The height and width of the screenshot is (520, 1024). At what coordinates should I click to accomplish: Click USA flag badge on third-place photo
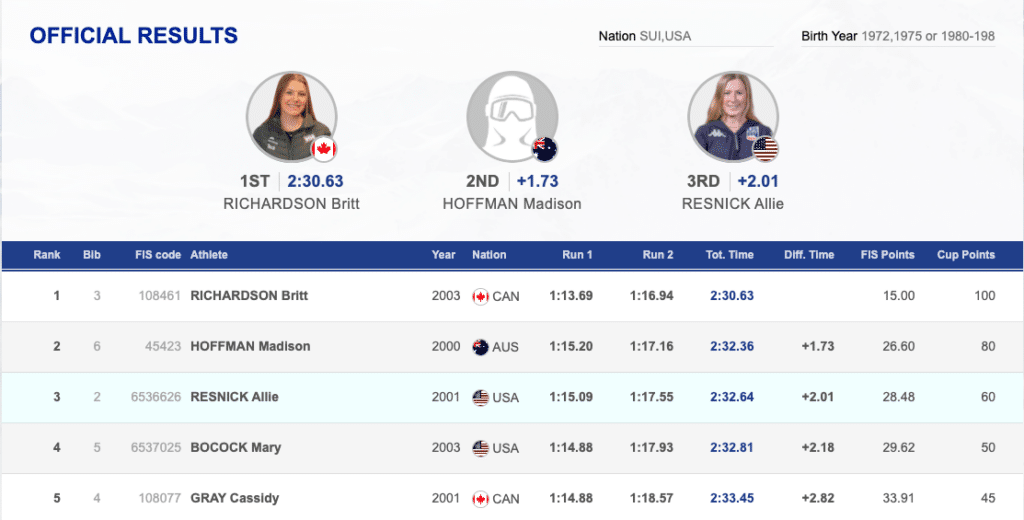[x=765, y=150]
